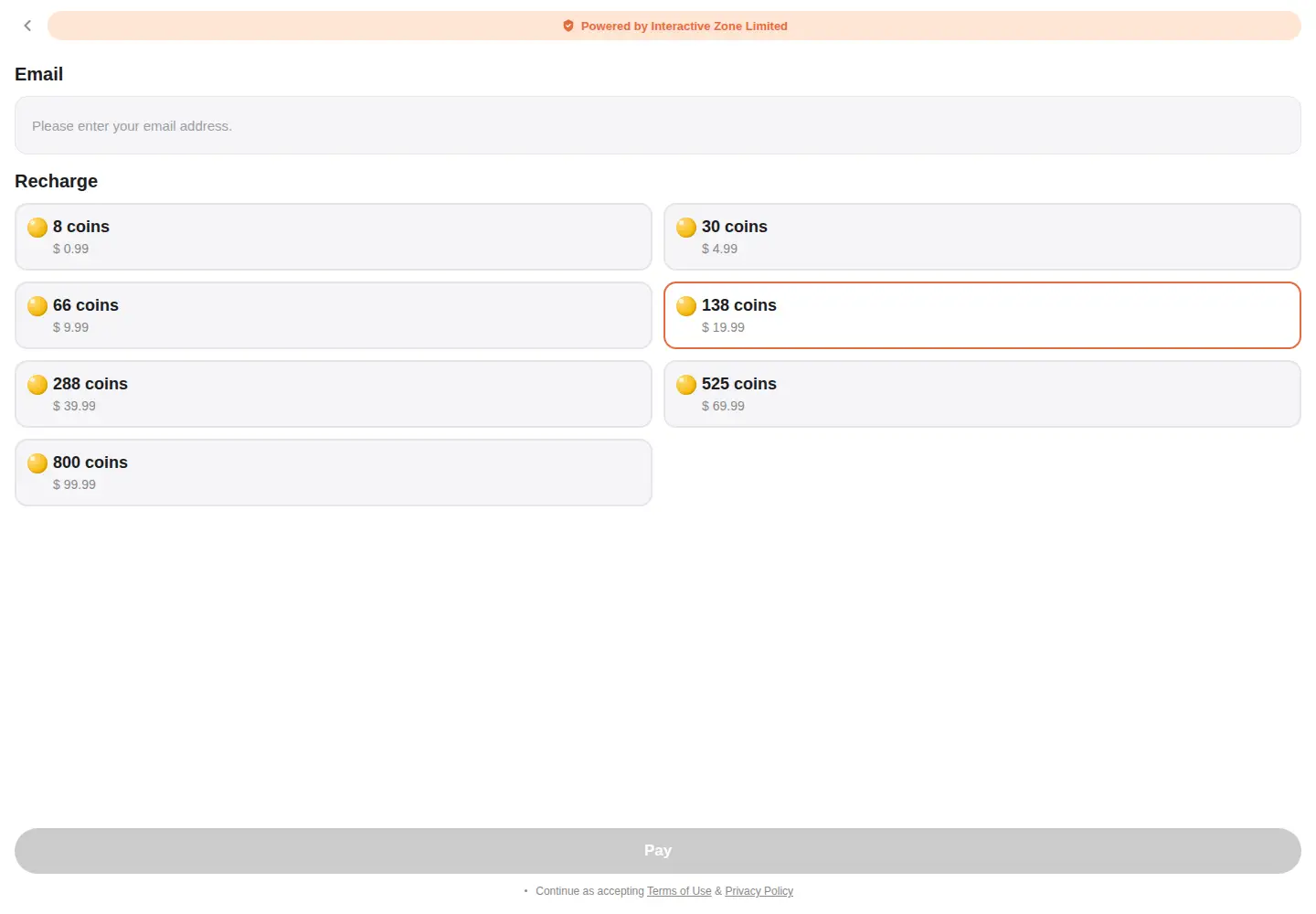Viewport: 1316px width, 914px height.
Task: Open the Terms of Use link
Action: coord(679,891)
